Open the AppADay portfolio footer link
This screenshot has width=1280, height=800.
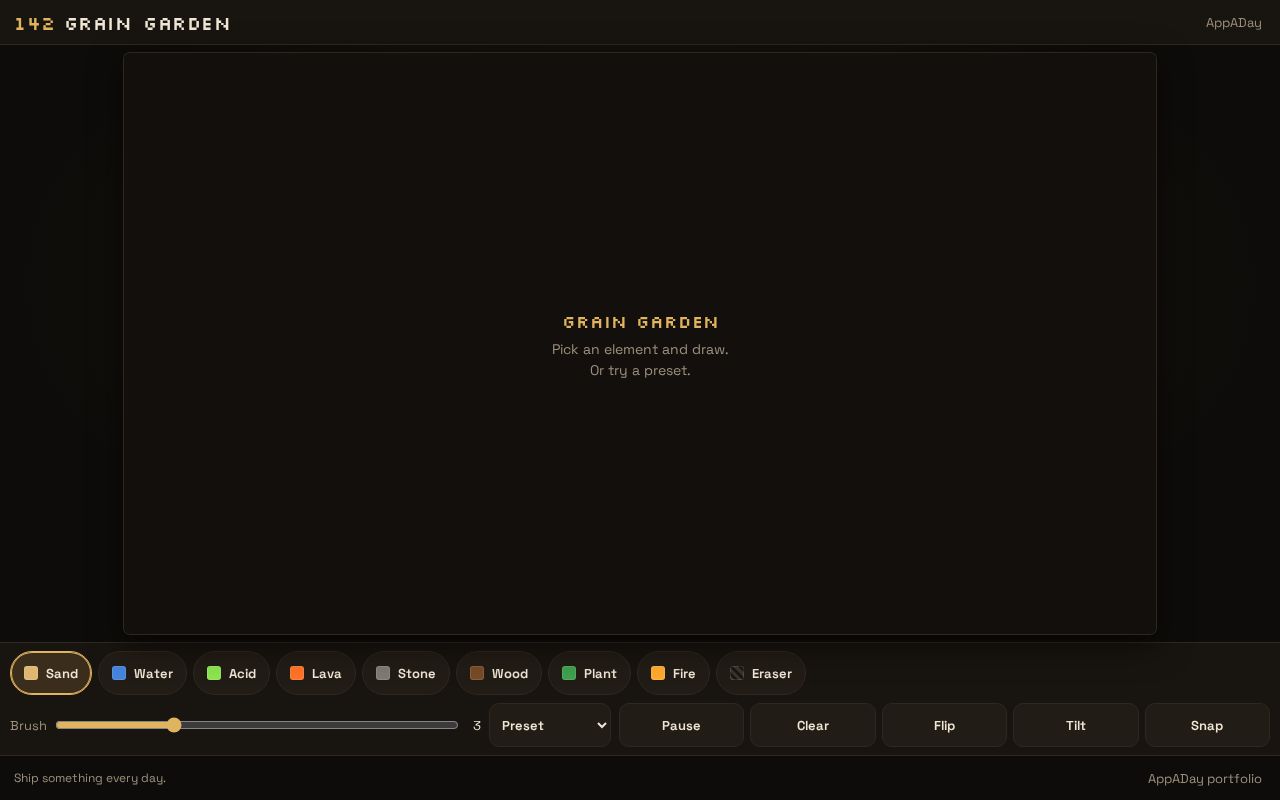point(1205,778)
